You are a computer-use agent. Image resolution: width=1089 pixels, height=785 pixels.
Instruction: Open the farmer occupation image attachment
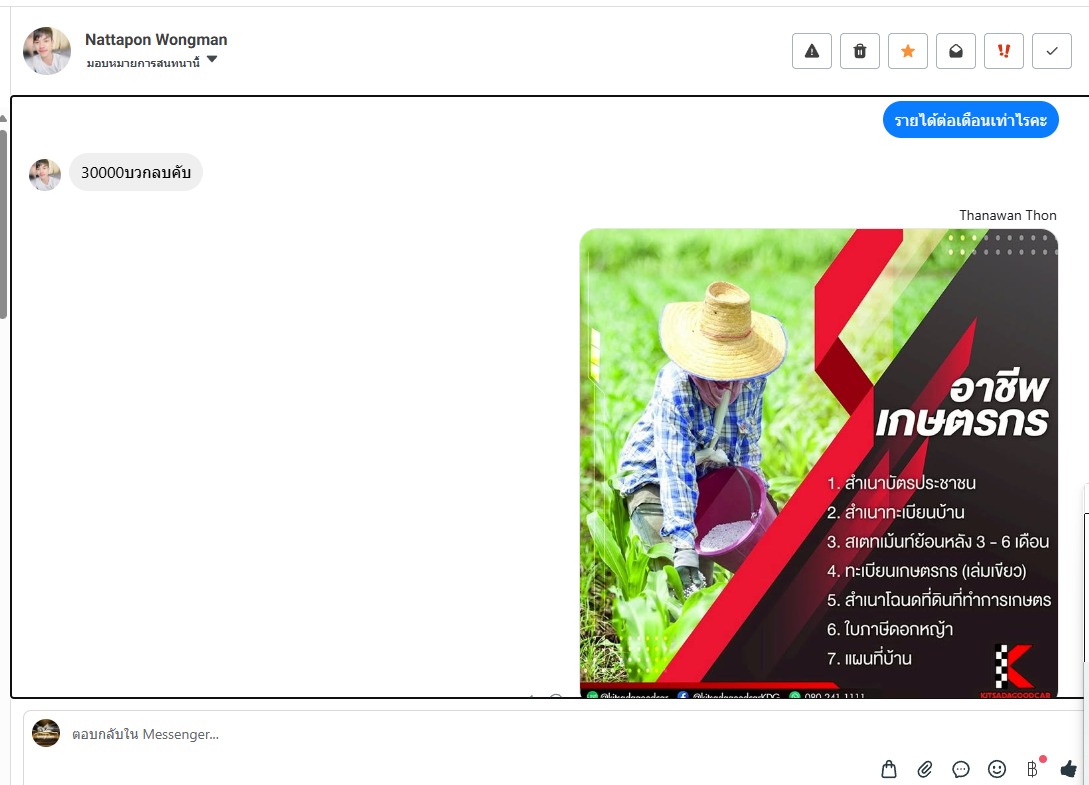[x=818, y=463]
